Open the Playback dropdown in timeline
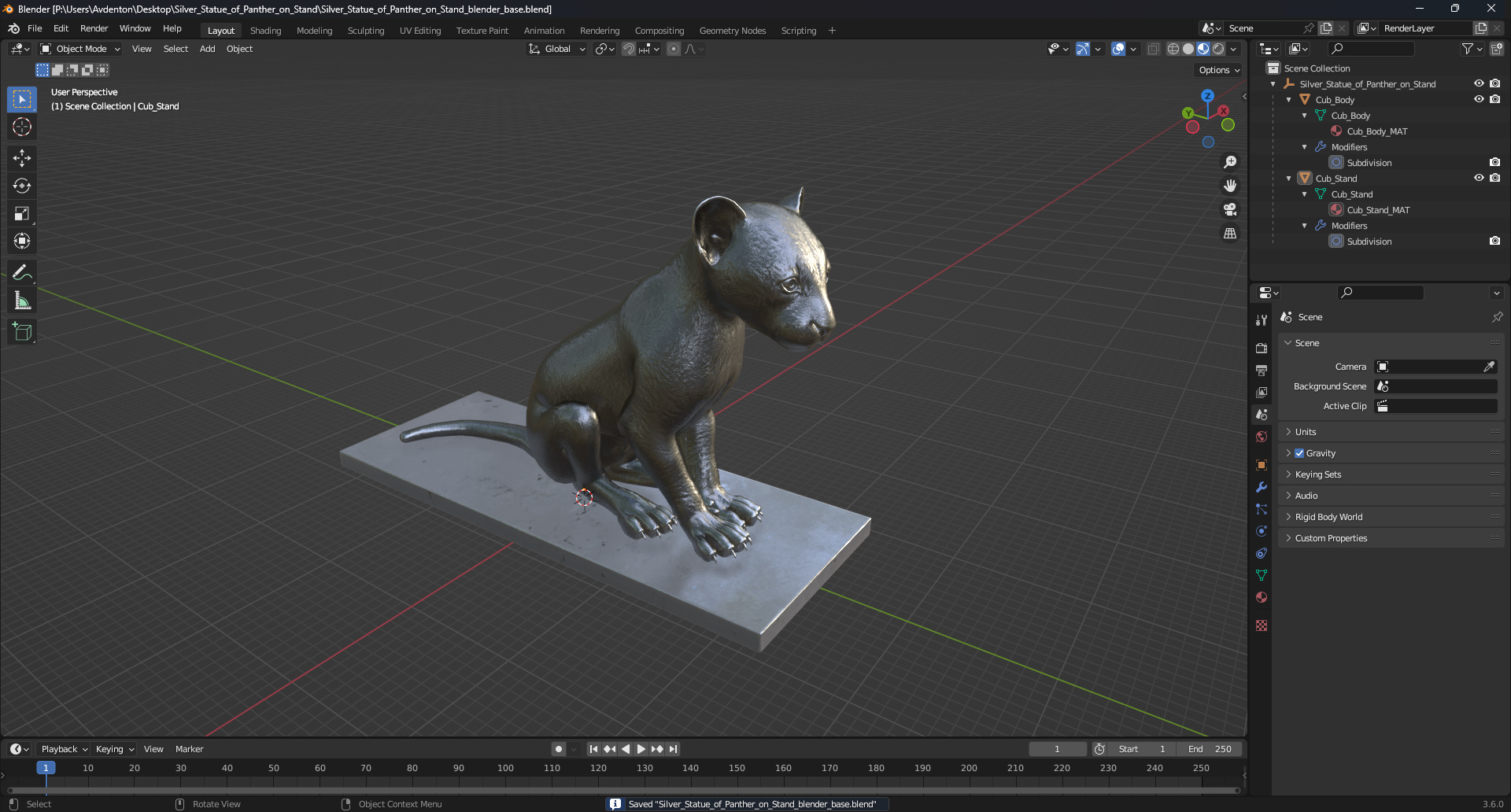 click(x=64, y=749)
